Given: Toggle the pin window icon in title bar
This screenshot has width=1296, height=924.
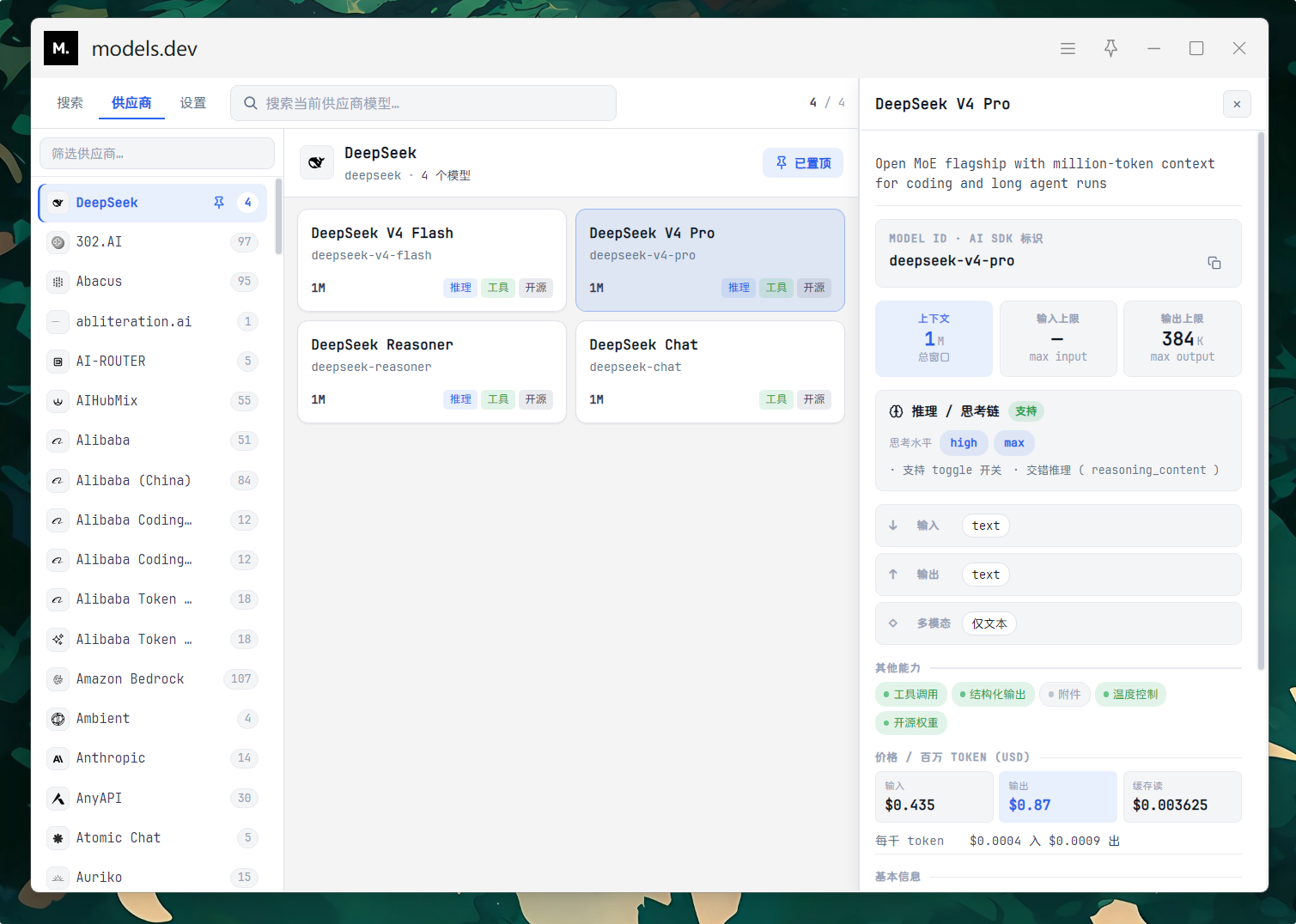Looking at the screenshot, I should click(1110, 49).
